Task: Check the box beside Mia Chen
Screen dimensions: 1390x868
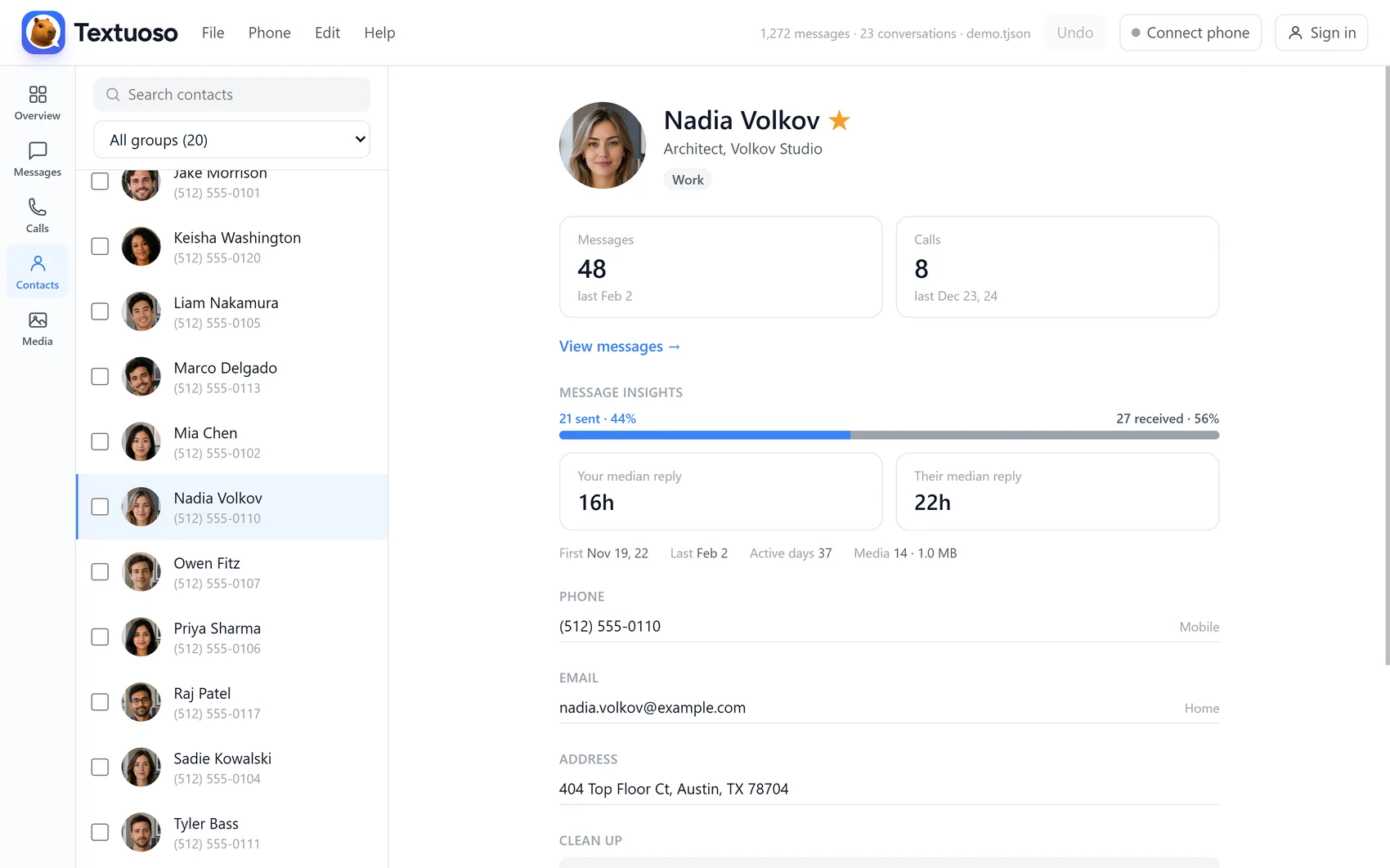Action: pos(100,441)
